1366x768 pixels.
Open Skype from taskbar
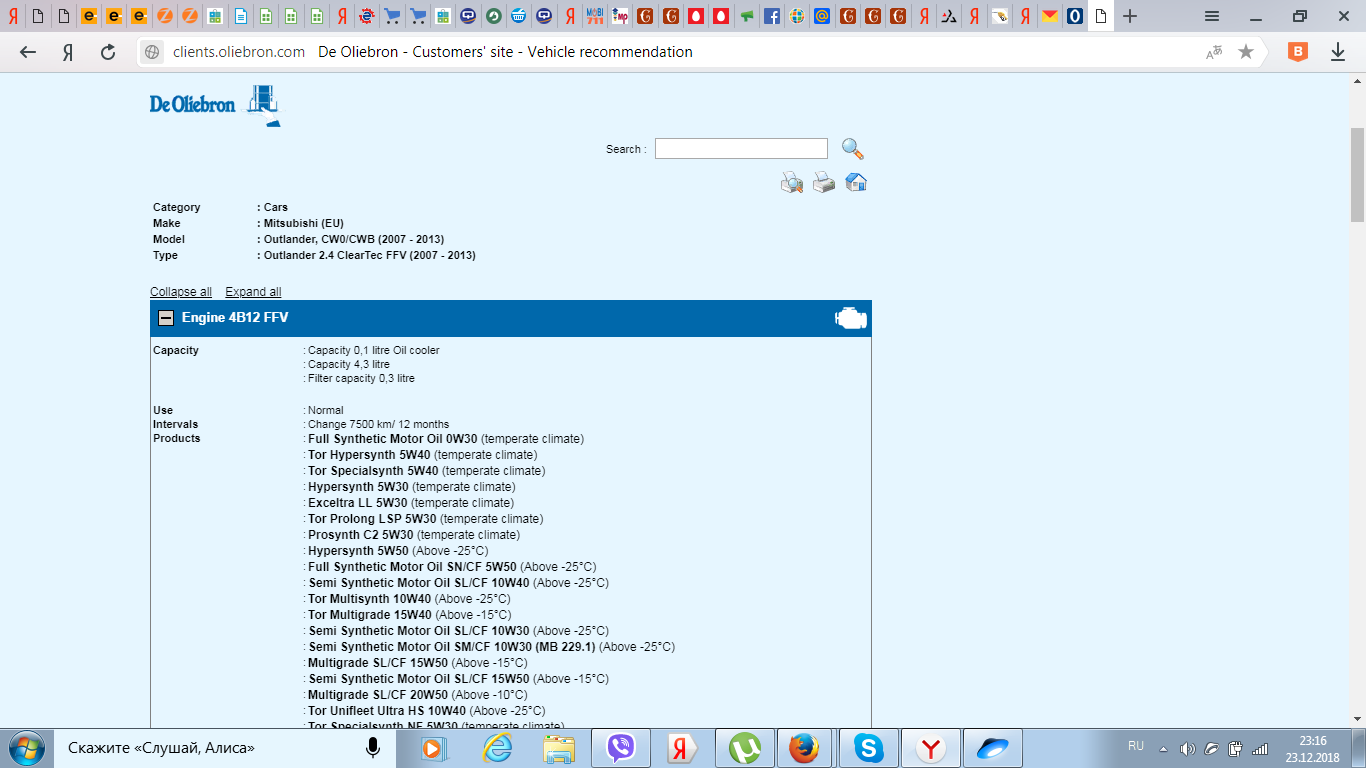coord(868,748)
